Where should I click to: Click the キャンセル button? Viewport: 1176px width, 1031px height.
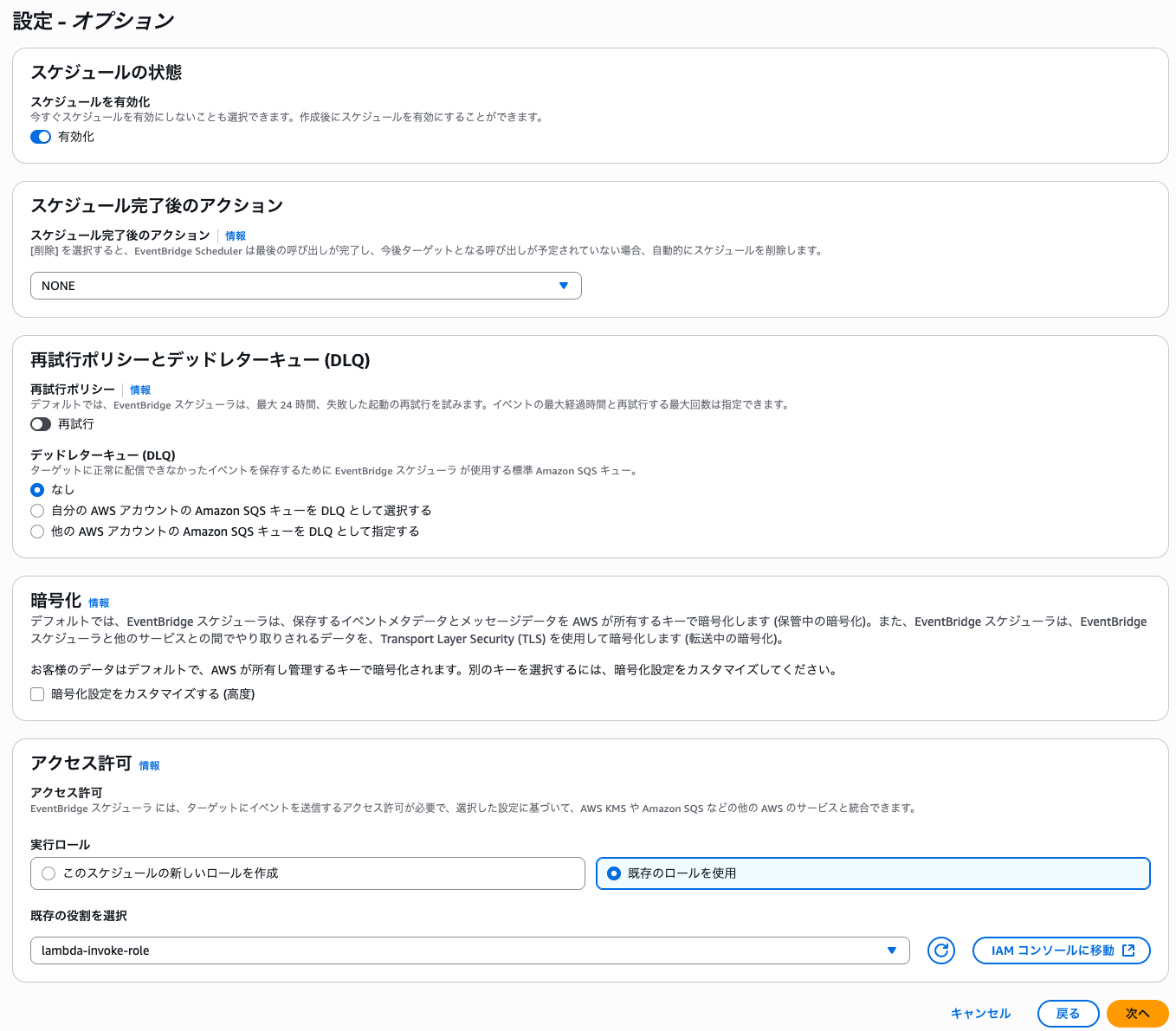pos(980,1014)
